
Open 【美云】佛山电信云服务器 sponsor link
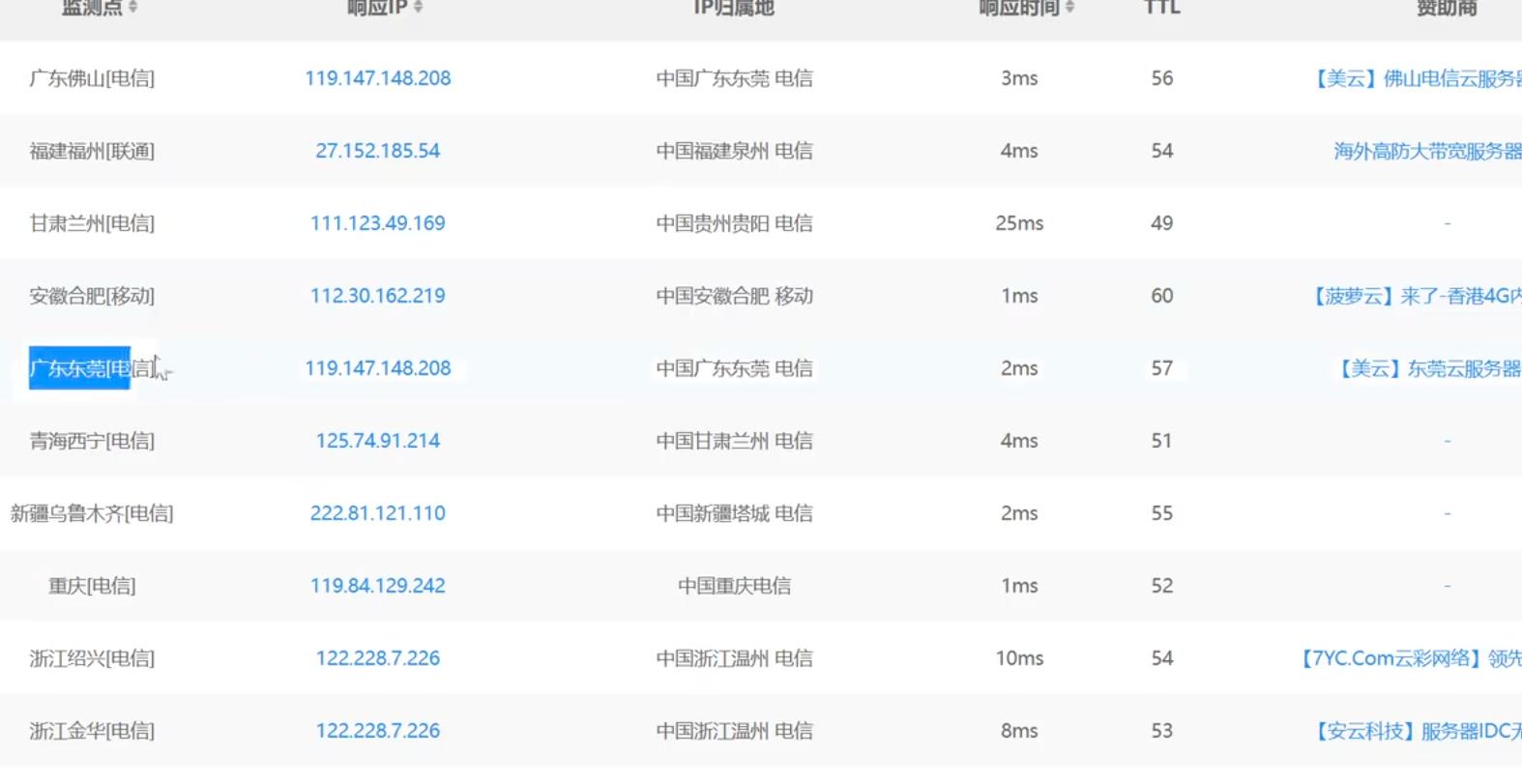(1416, 78)
